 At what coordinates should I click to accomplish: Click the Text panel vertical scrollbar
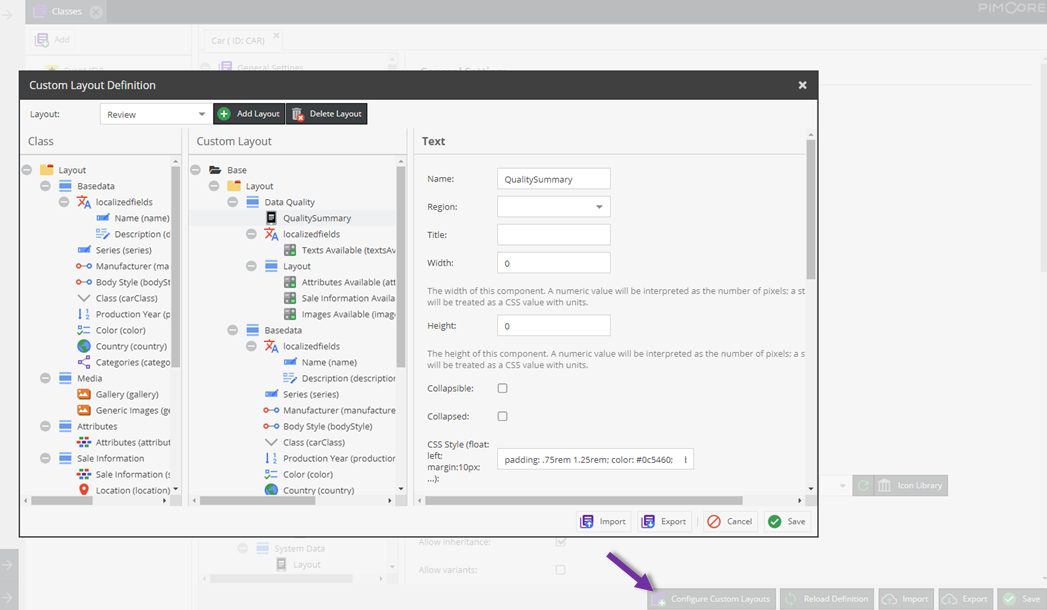pos(811,210)
